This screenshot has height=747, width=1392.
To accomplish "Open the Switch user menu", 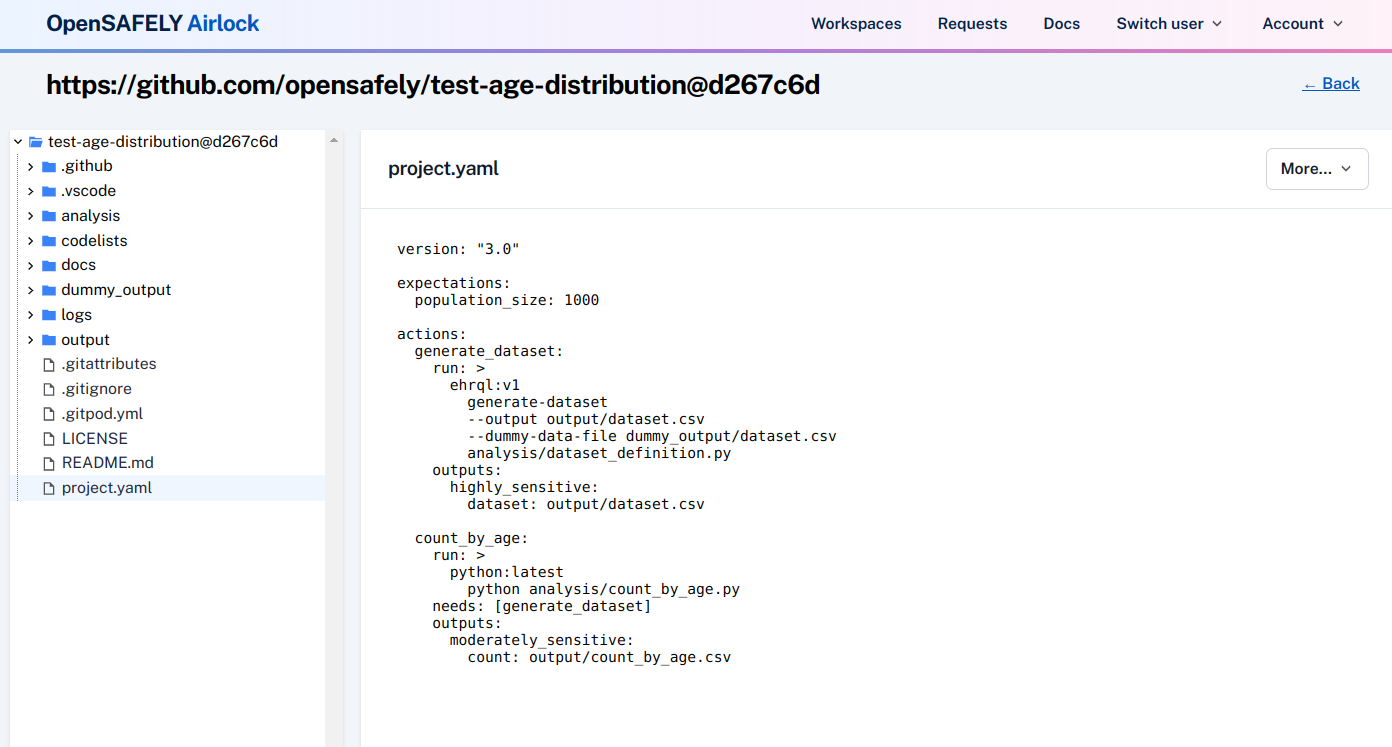I will click(x=1168, y=23).
